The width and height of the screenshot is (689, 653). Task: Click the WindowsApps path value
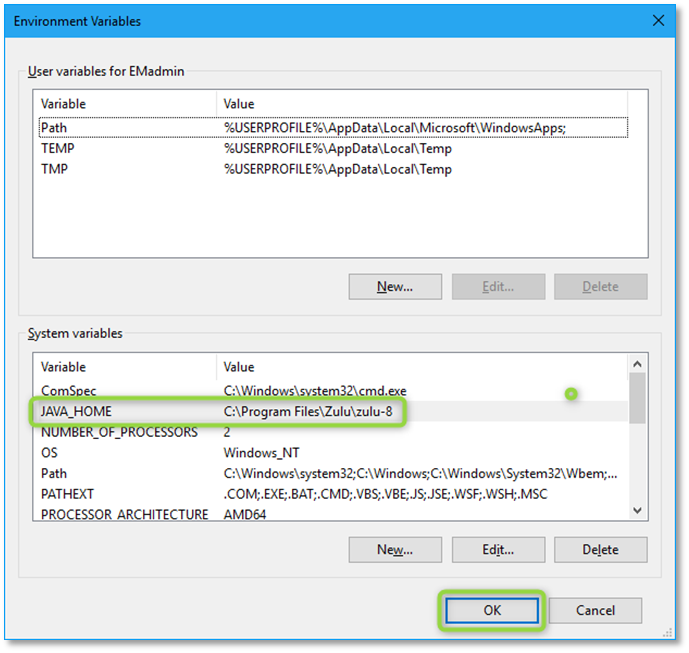coord(395,128)
